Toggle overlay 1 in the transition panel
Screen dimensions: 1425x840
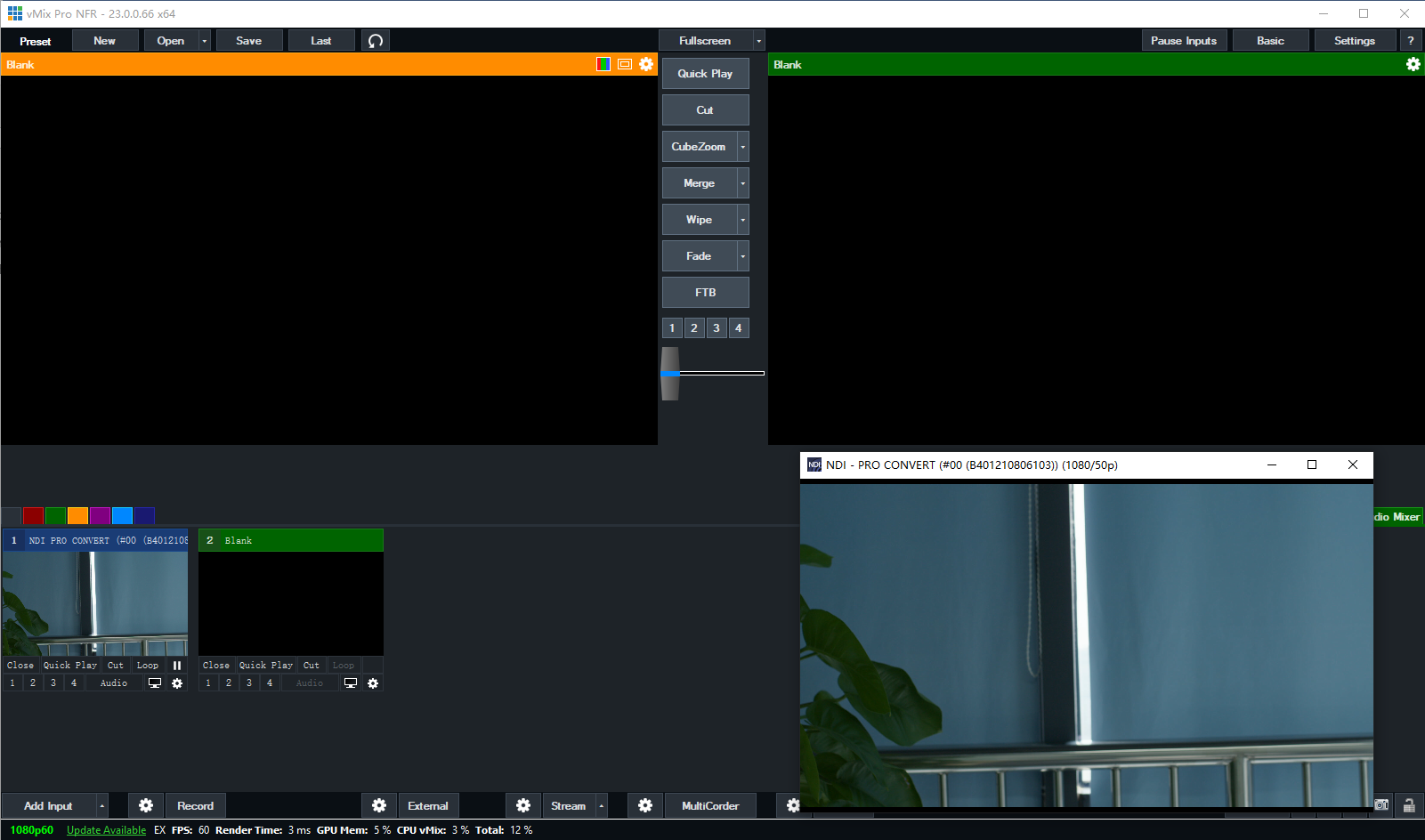tap(672, 328)
